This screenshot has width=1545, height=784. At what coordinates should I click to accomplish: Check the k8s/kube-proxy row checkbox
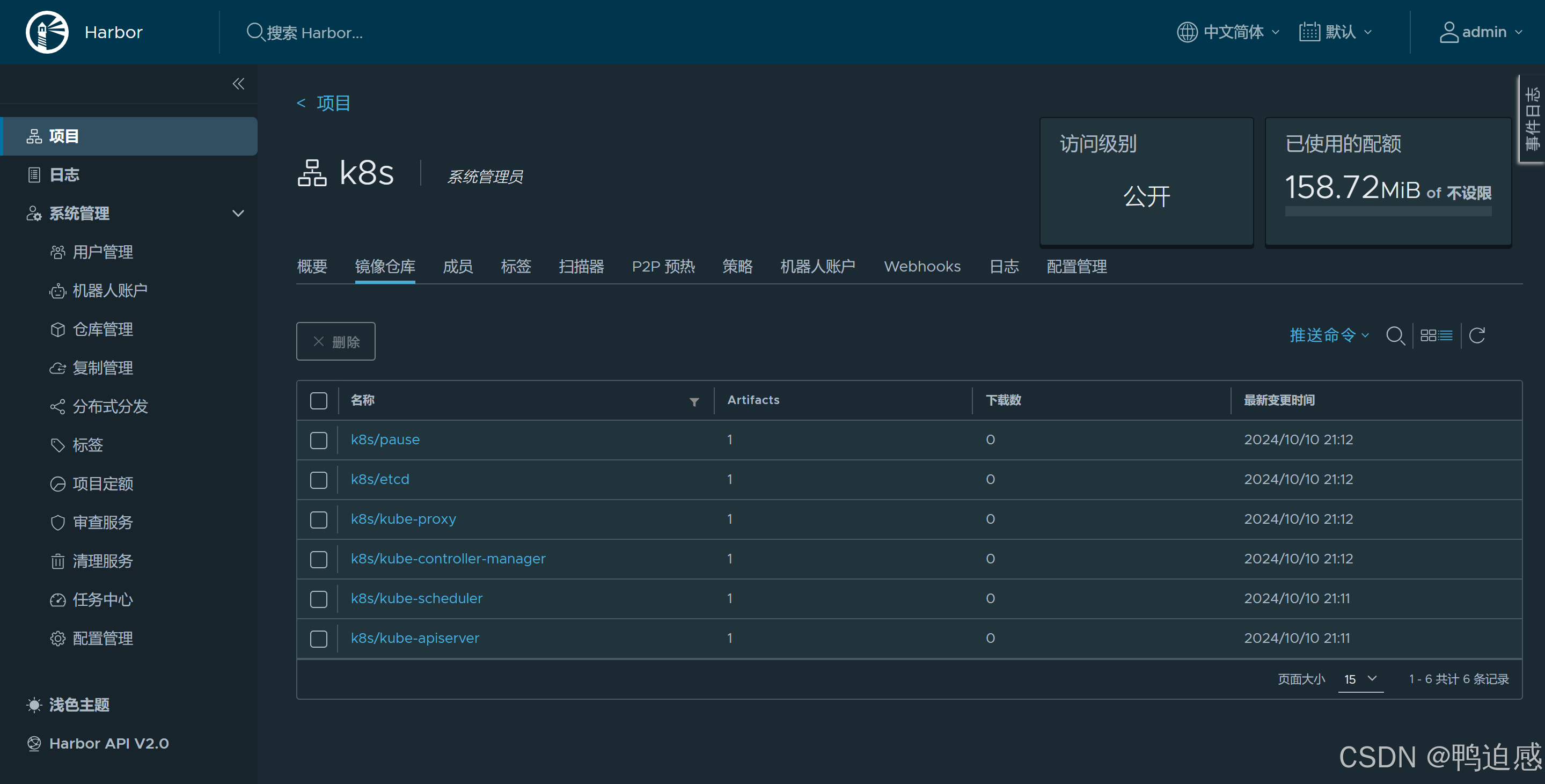pos(318,519)
